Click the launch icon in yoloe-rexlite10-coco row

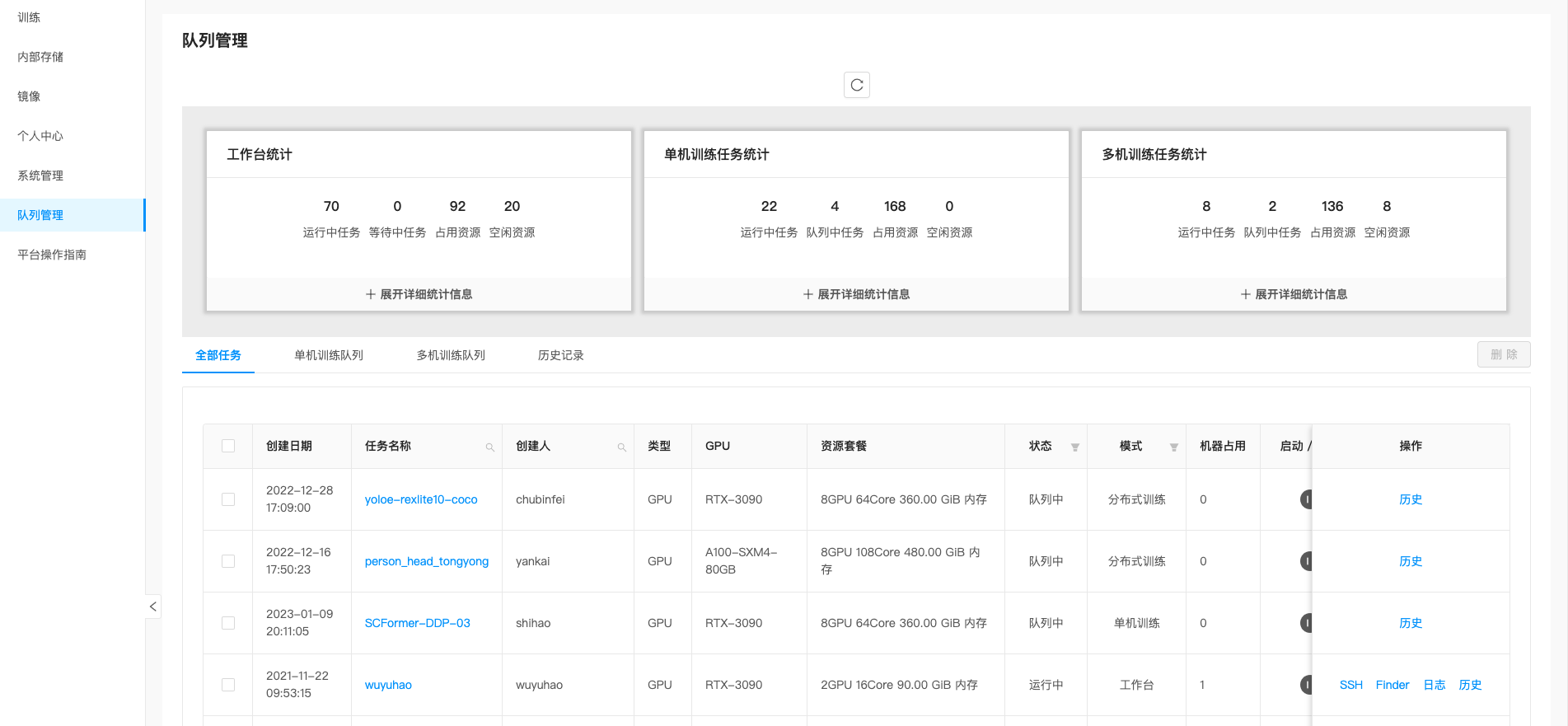1306,499
